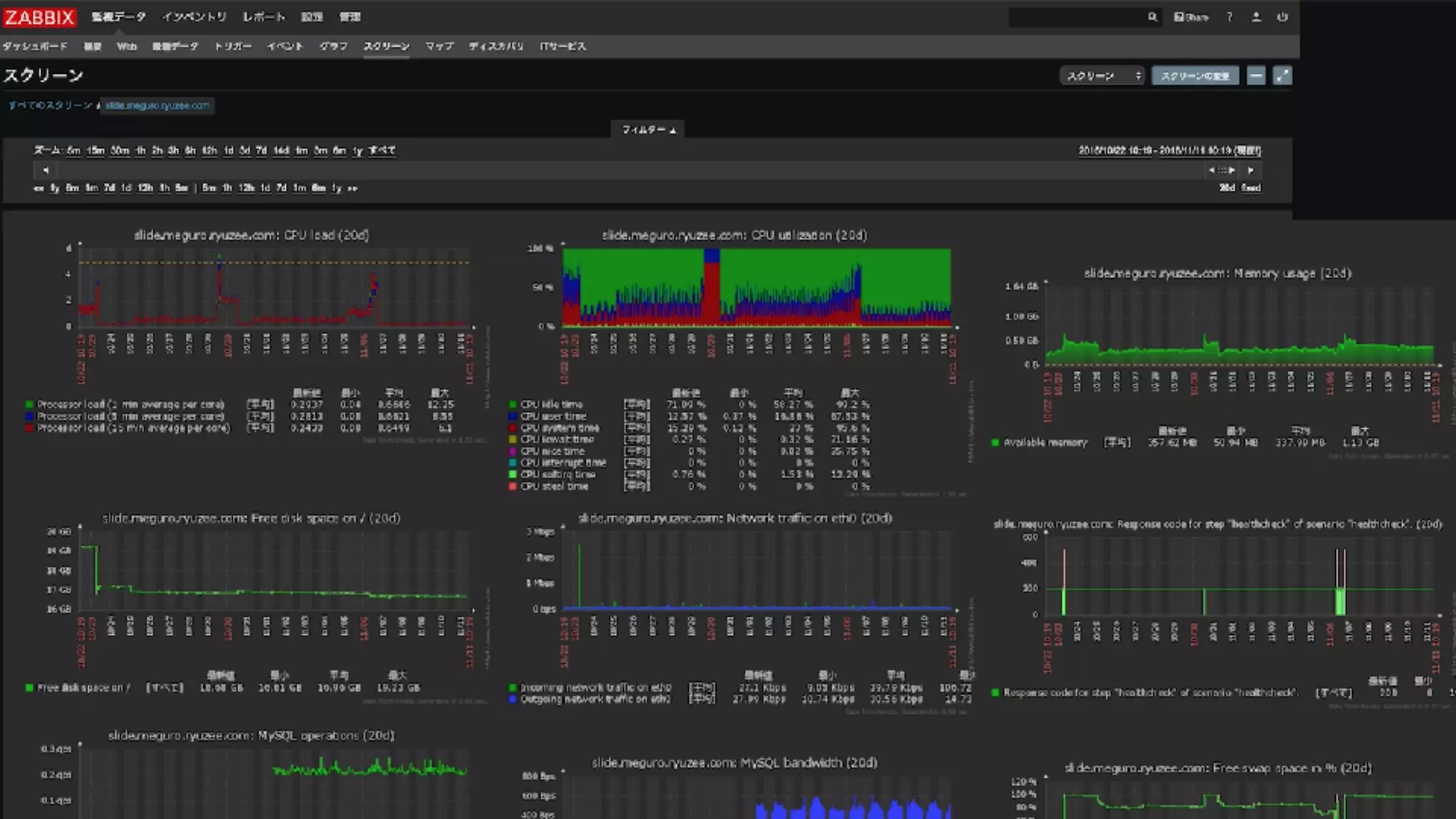Click the double-right arrows to jump forward
Viewport: 1456px width, 819px height.
353,188
